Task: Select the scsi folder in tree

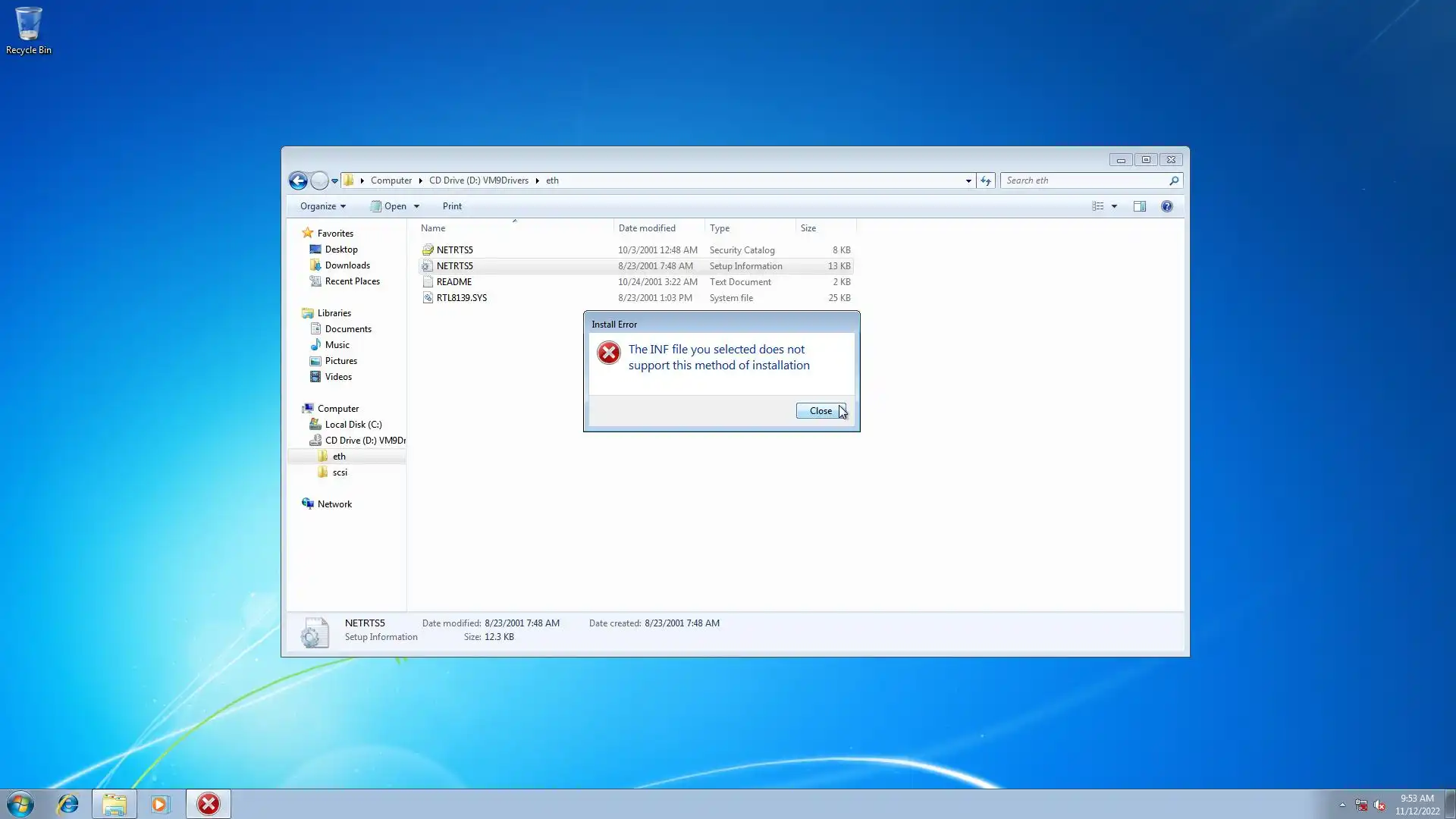Action: (x=340, y=472)
